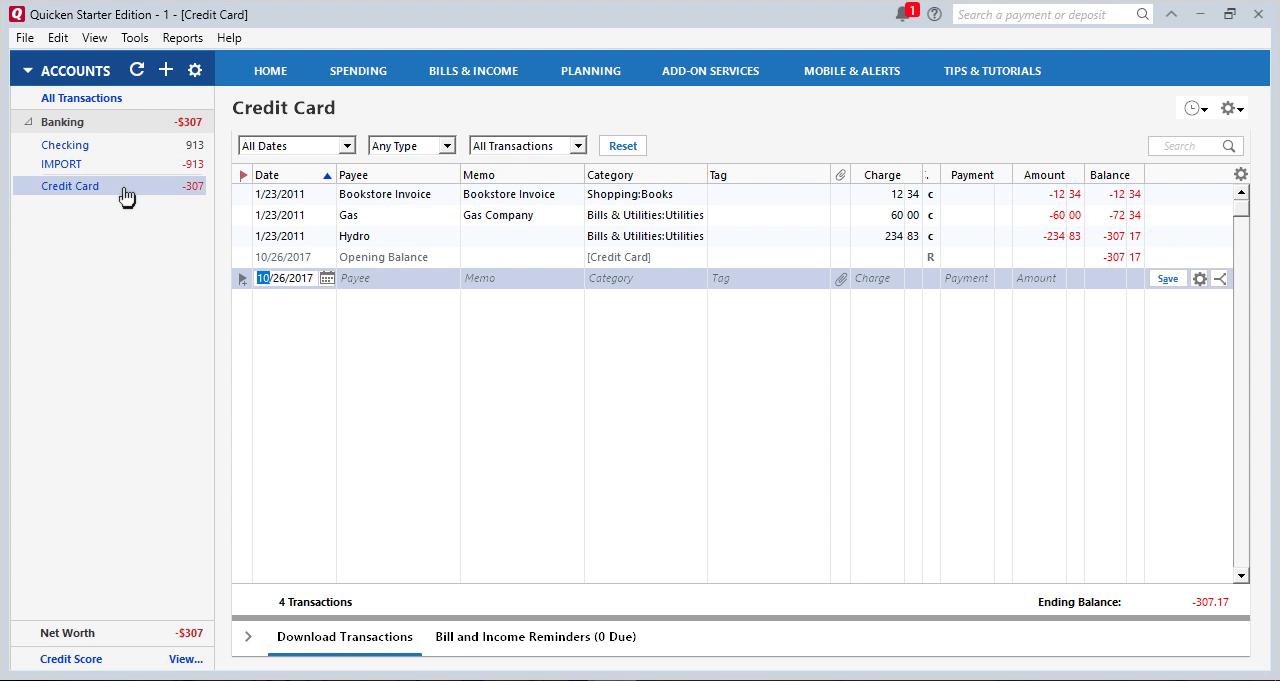
Task: Open the Edit menu
Action: (x=58, y=38)
